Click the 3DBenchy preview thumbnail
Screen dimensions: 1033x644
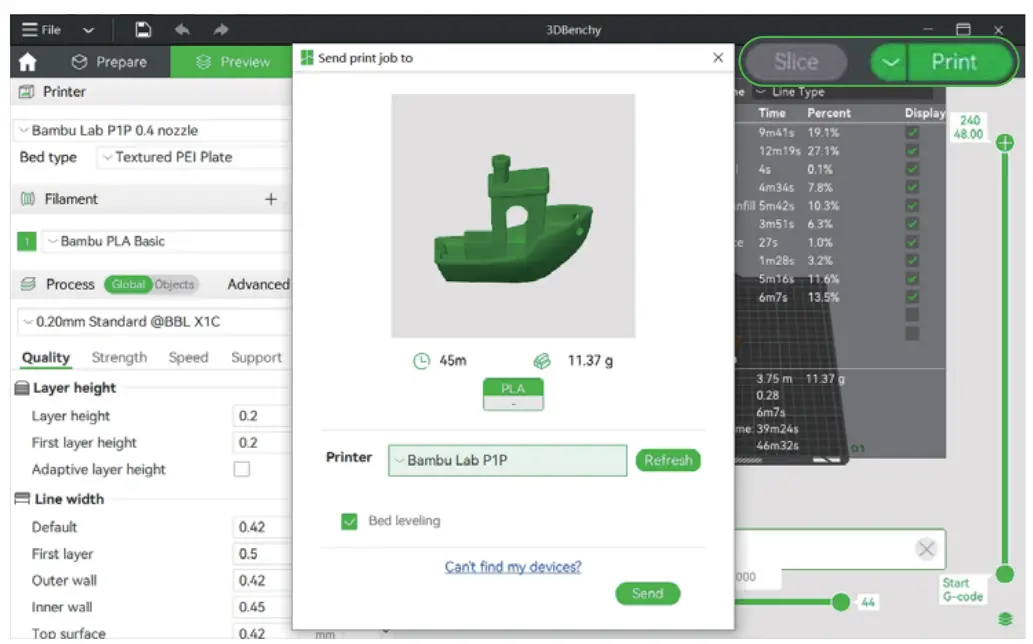pyautogui.click(x=513, y=216)
